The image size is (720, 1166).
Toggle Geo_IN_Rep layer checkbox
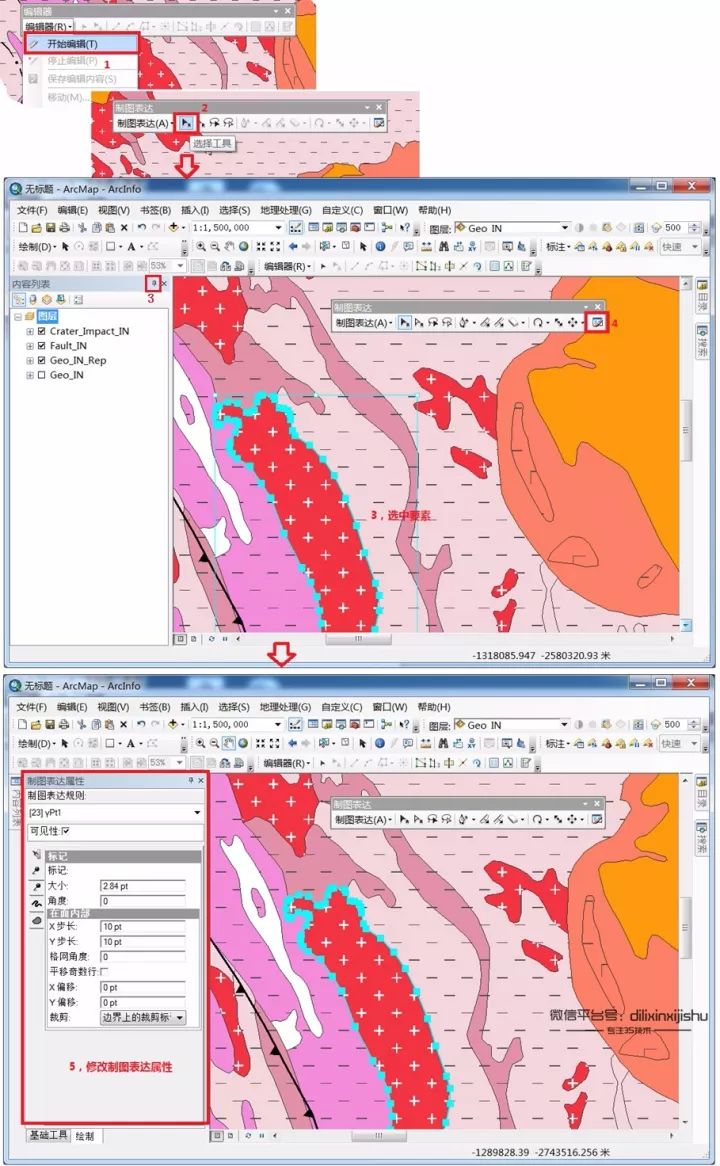[x=42, y=360]
